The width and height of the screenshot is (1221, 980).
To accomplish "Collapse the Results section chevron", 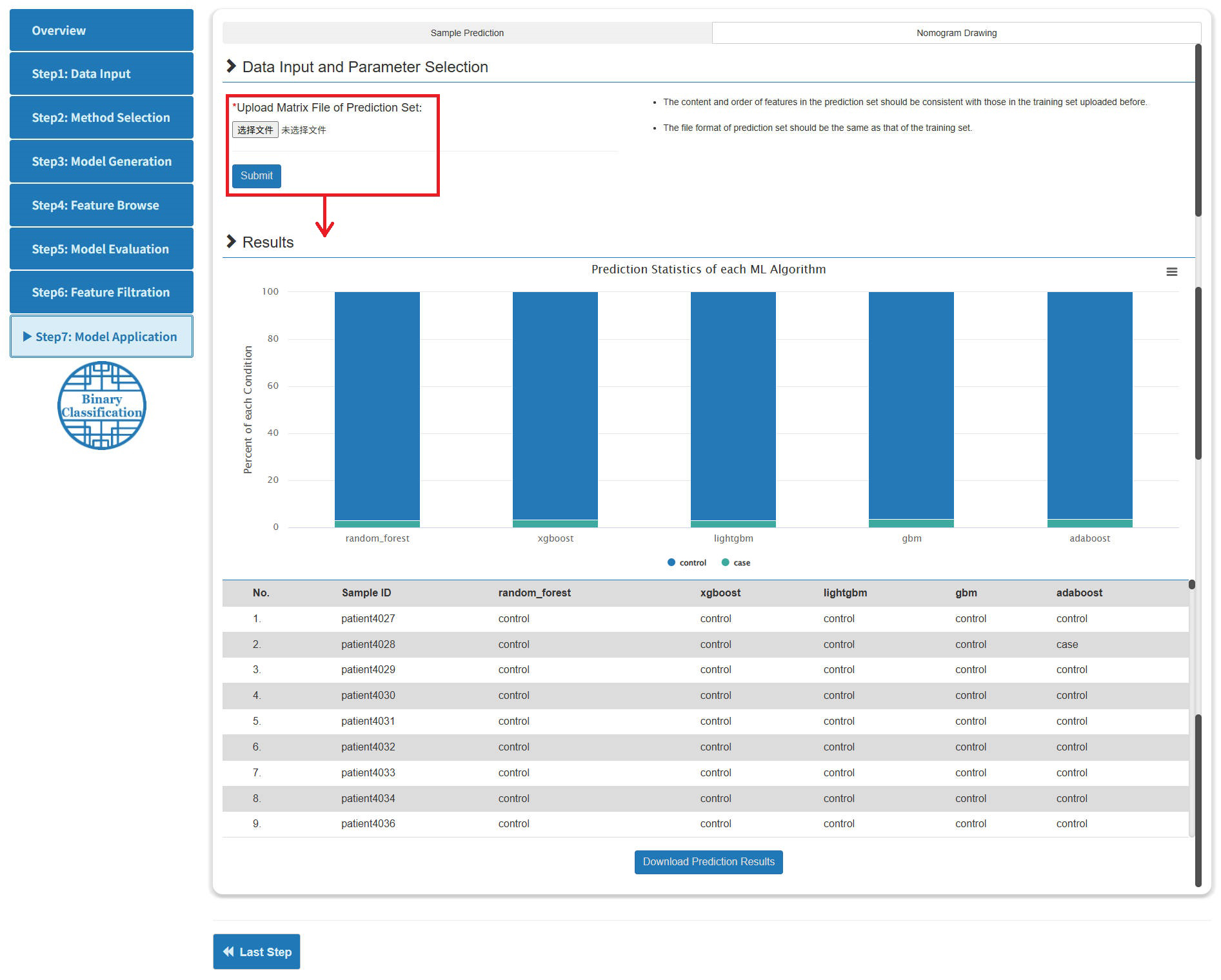I will point(232,242).
